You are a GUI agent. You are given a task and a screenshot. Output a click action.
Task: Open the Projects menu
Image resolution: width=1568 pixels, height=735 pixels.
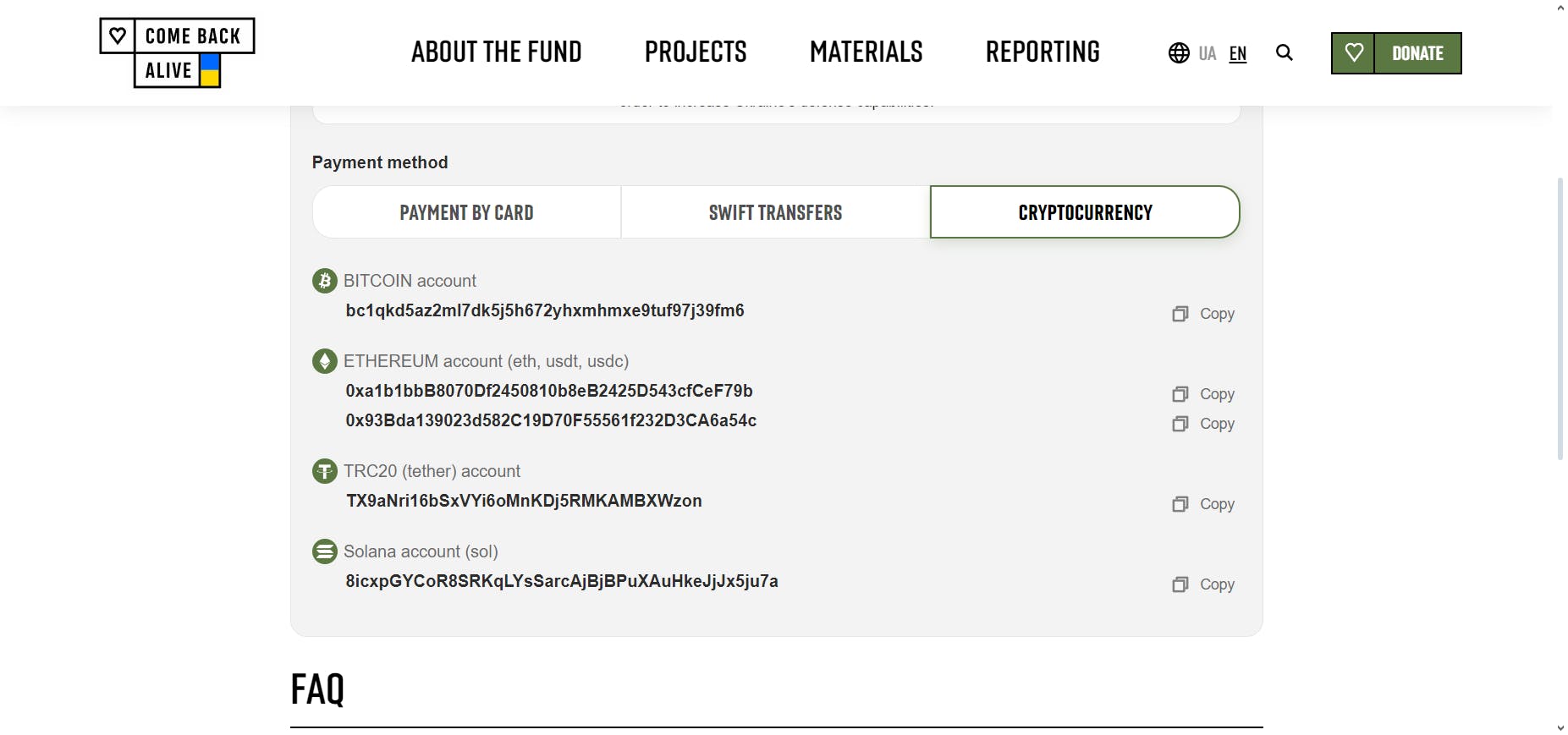click(696, 52)
